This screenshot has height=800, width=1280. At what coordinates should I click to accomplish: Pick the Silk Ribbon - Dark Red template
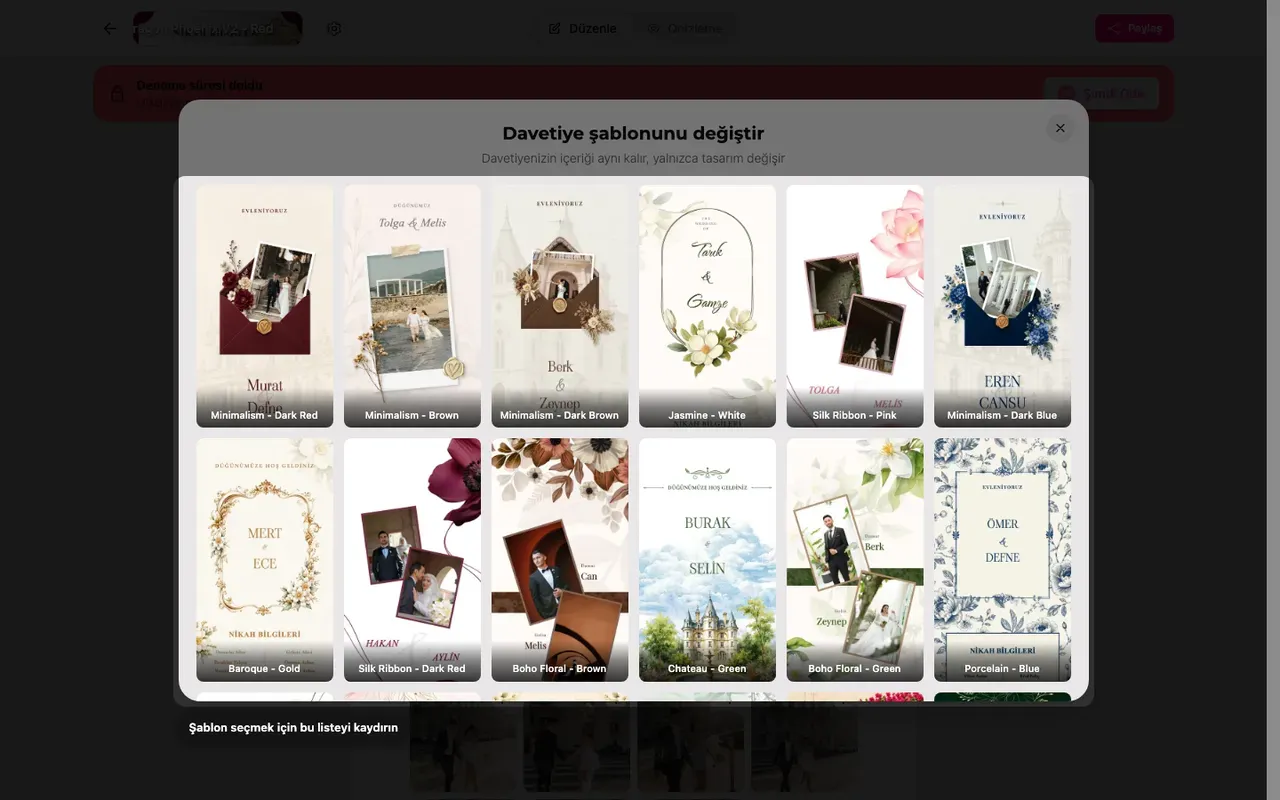click(412, 560)
